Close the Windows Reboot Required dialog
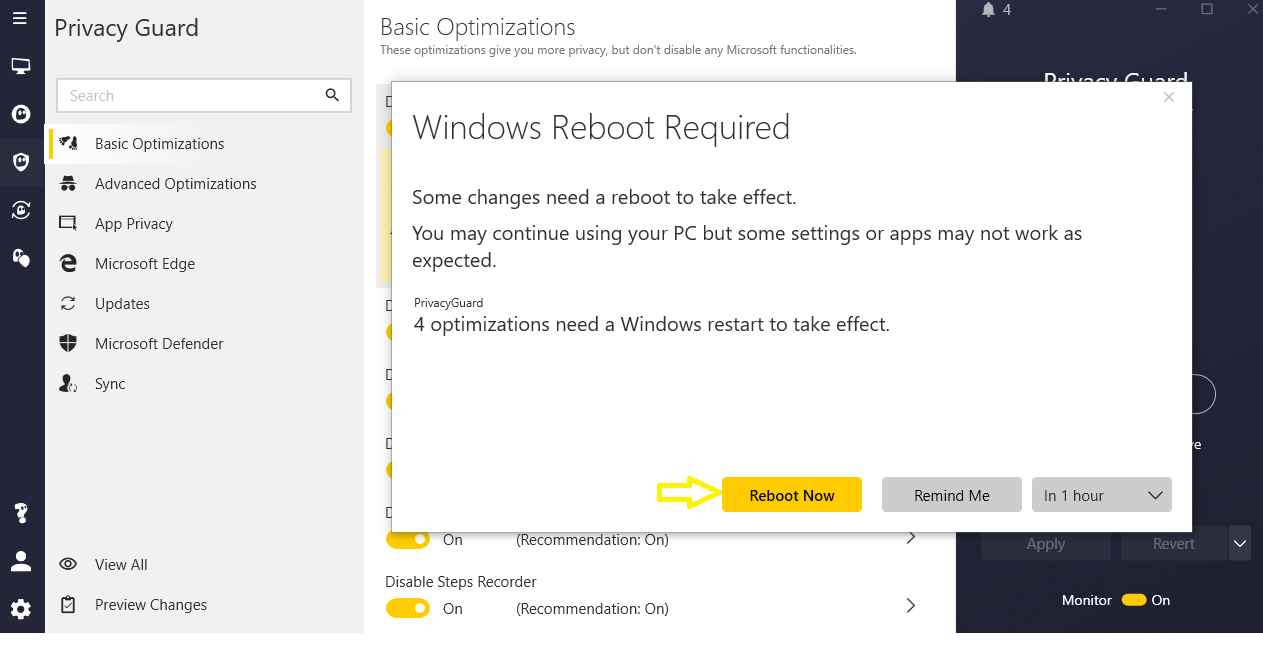This screenshot has height=652, width=1263. tap(1170, 97)
